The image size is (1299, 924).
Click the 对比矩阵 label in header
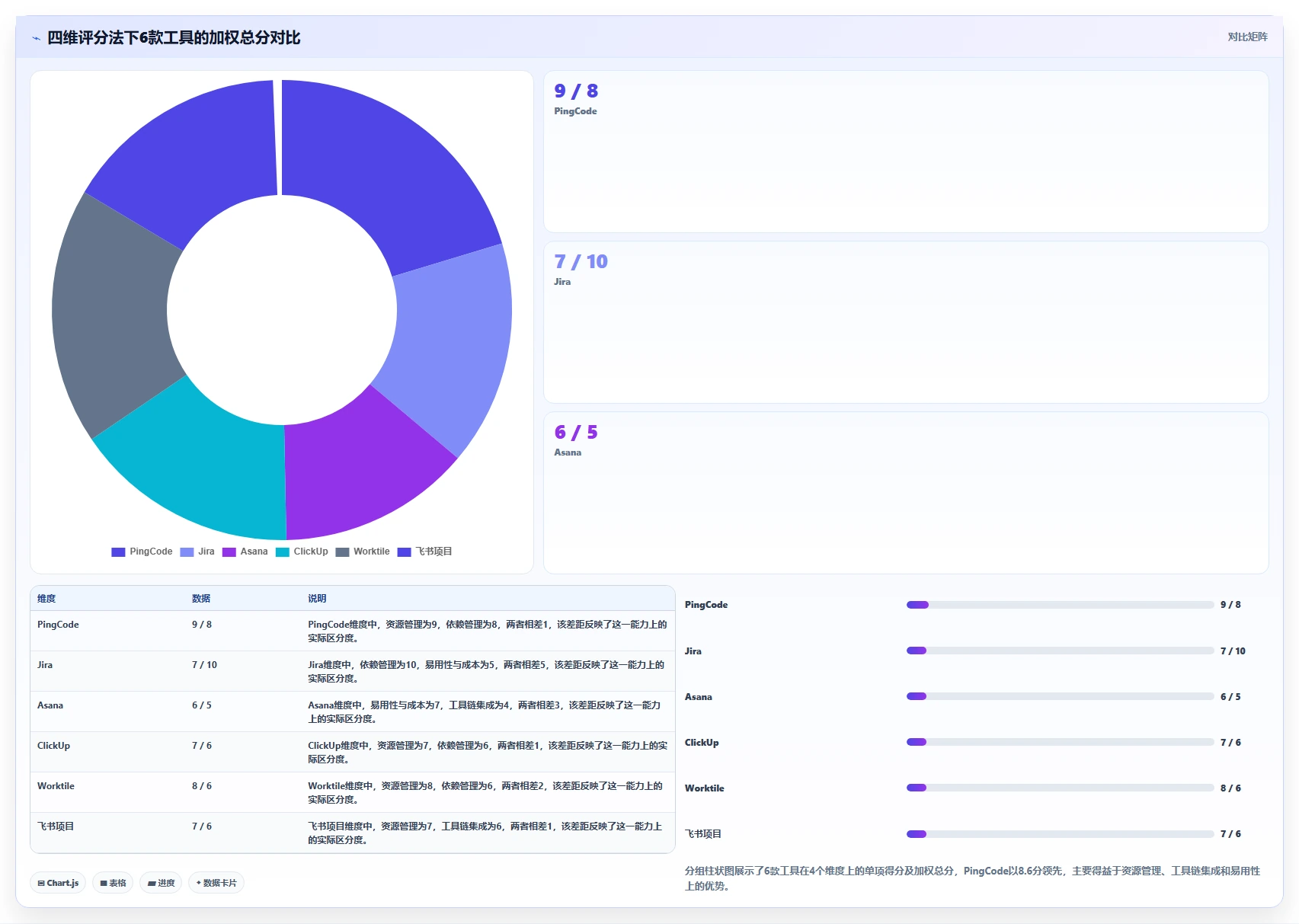(1247, 37)
